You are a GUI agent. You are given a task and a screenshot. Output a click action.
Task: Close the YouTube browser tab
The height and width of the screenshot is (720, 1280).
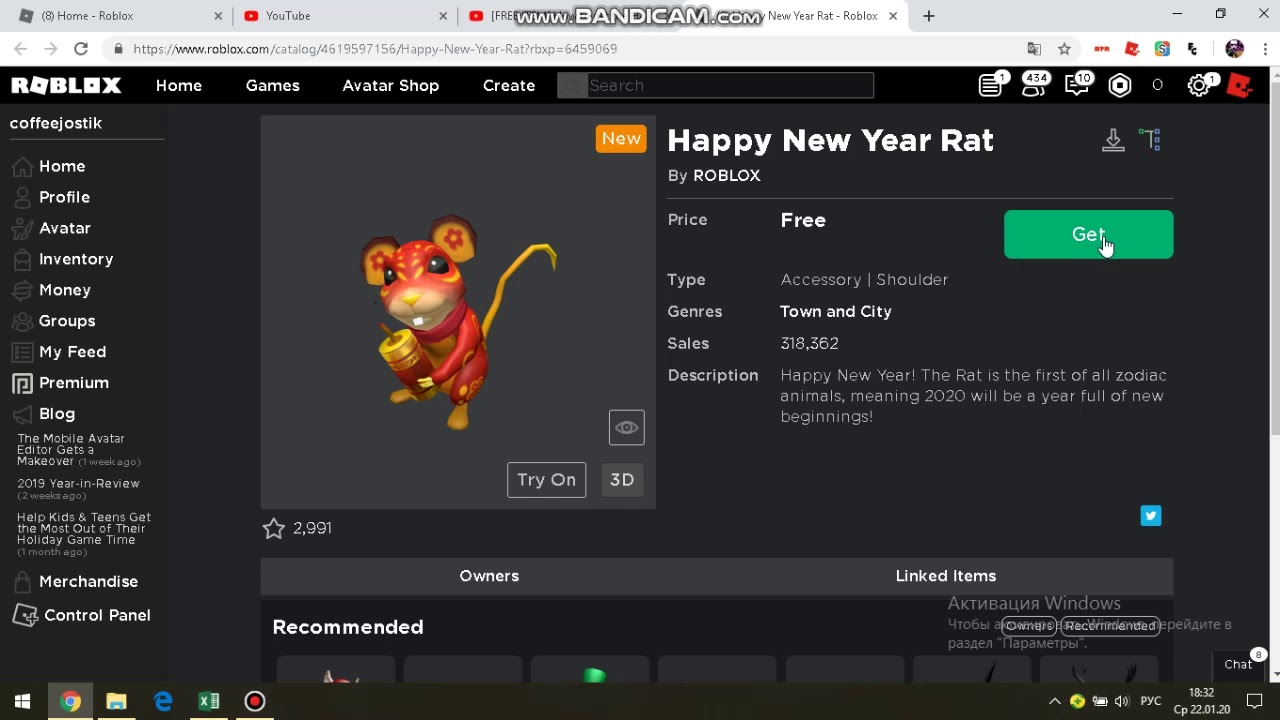[x=443, y=16]
